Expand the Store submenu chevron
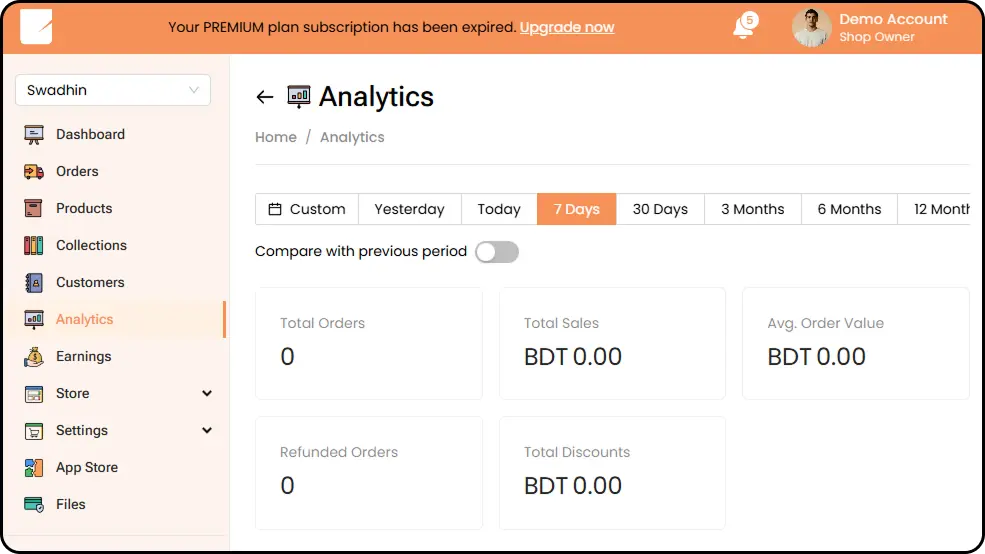 point(207,394)
